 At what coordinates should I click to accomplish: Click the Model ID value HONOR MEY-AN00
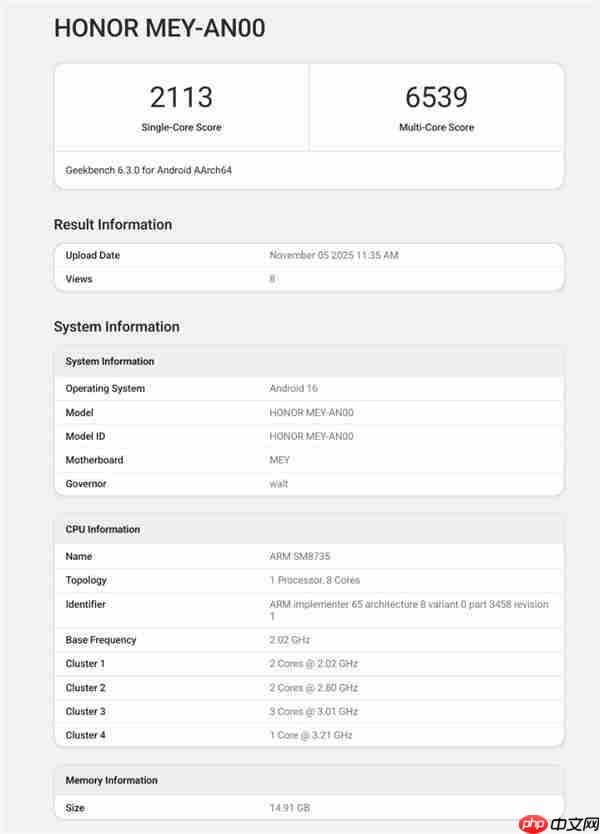pos(311,436)
